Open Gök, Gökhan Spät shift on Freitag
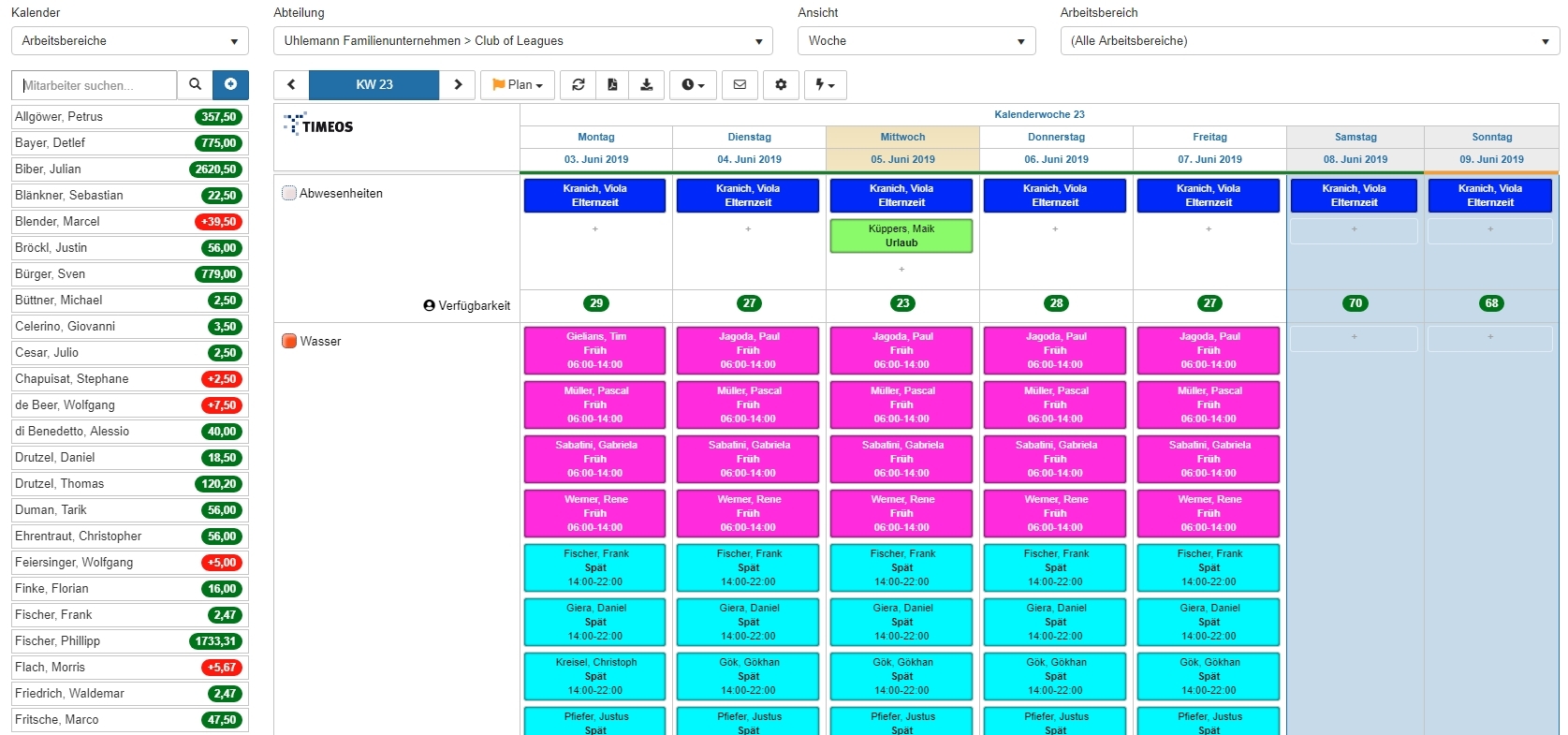 (1209, 676)
